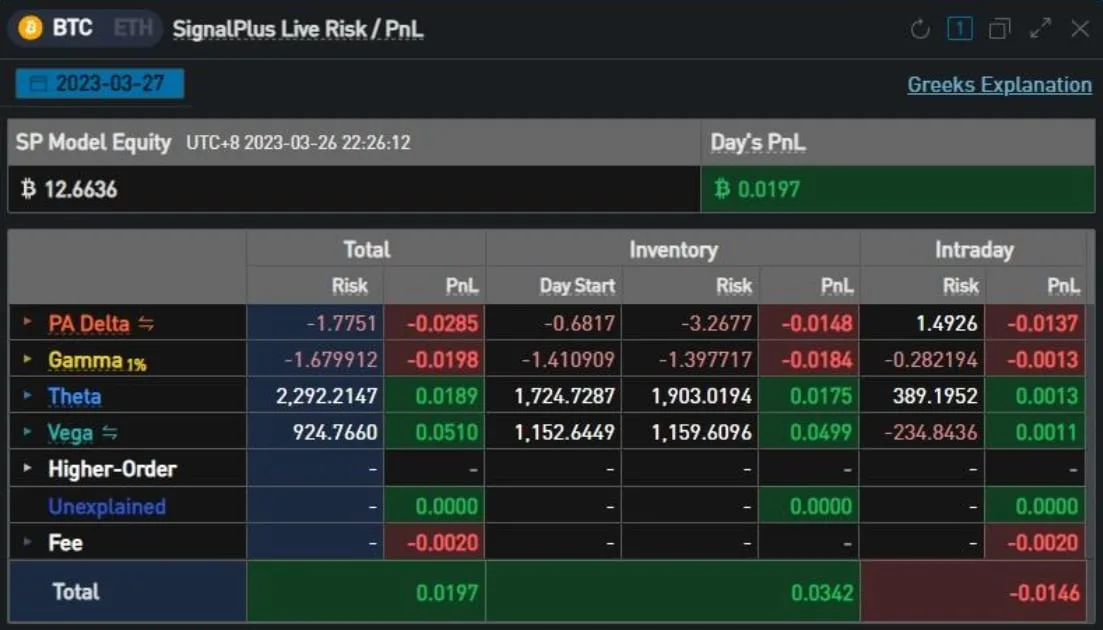Select the BTC currency option
This screenshot has width=1103, height=630.
72,28
